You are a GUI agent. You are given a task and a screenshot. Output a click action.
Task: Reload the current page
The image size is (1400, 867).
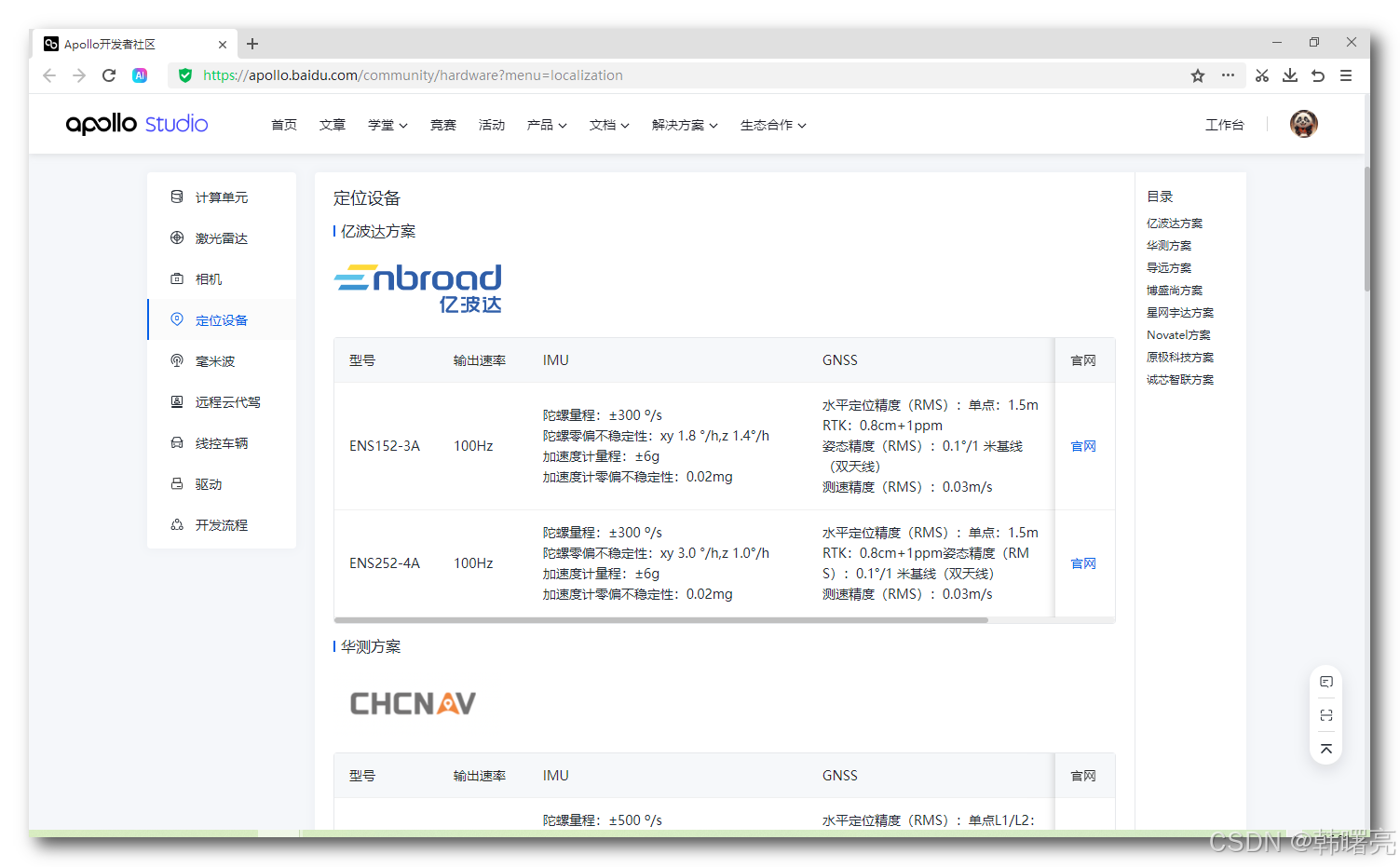pos(109,75)
